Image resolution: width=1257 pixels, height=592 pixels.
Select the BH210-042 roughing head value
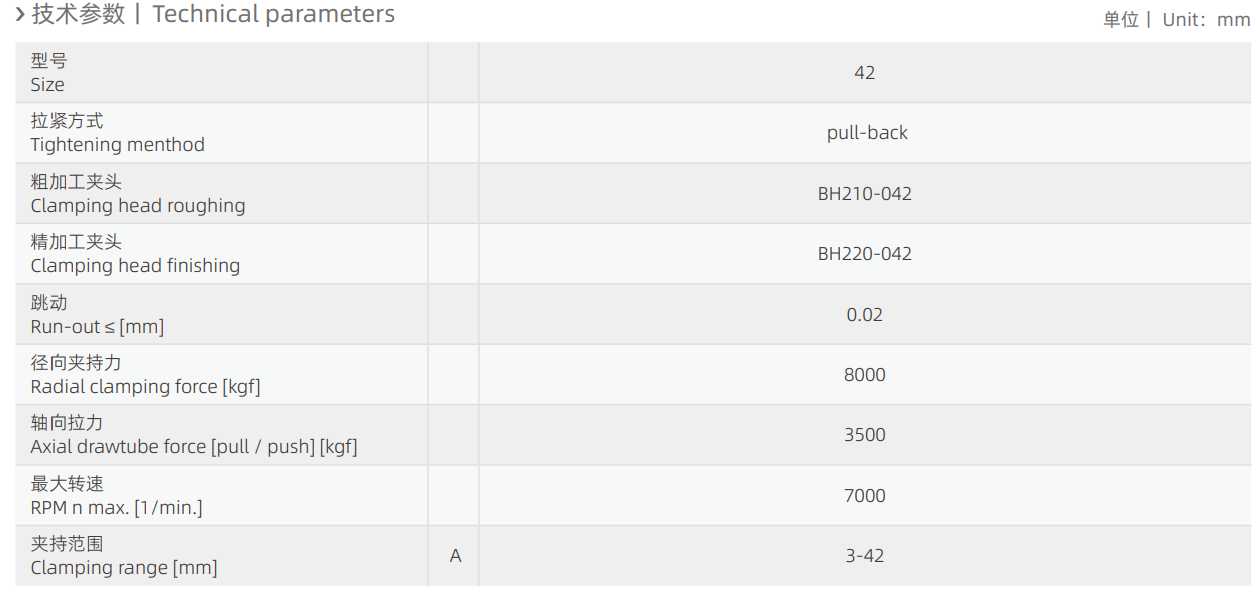click(x=865, y=194)
